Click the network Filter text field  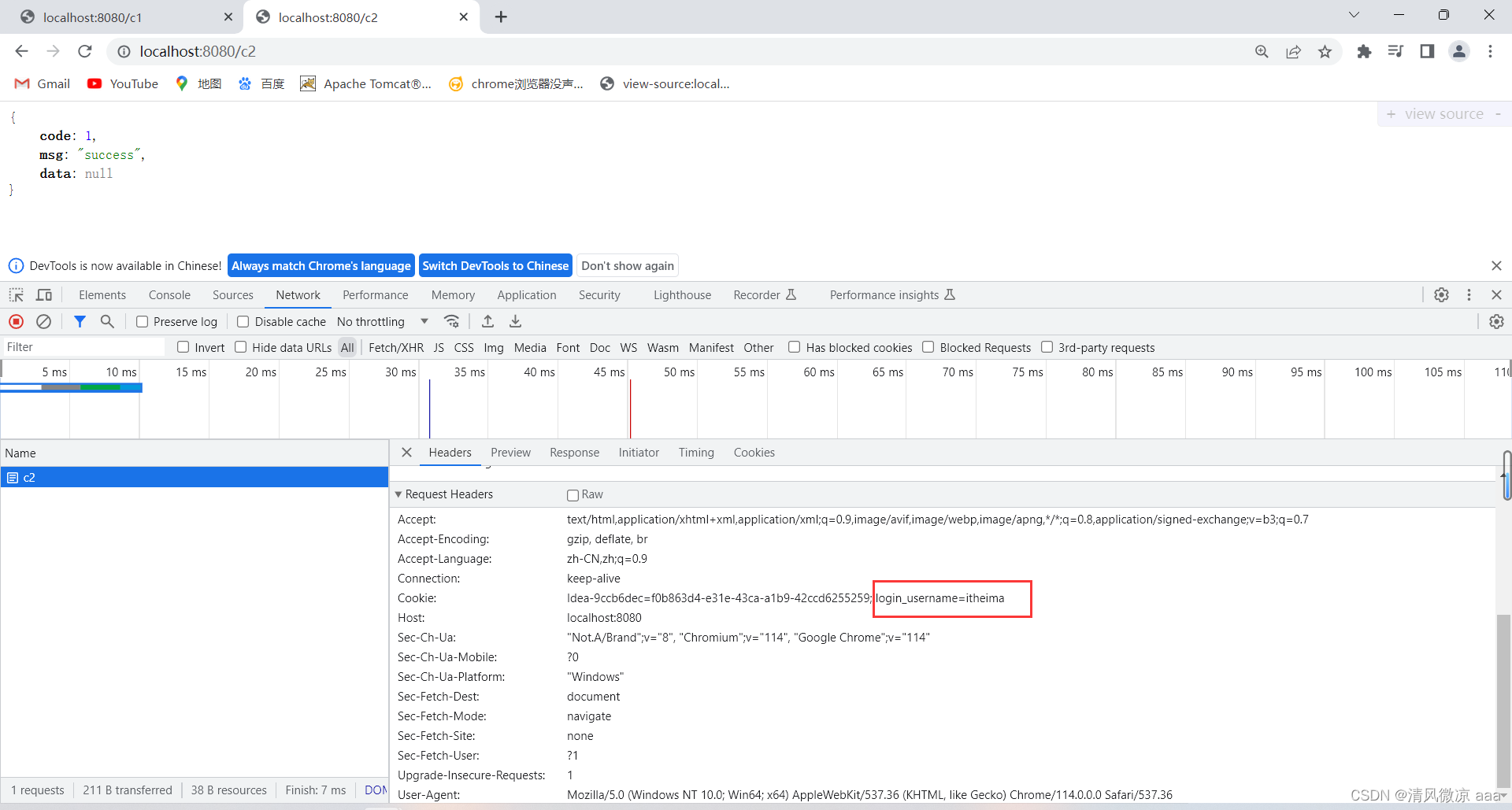coord(83,347)
